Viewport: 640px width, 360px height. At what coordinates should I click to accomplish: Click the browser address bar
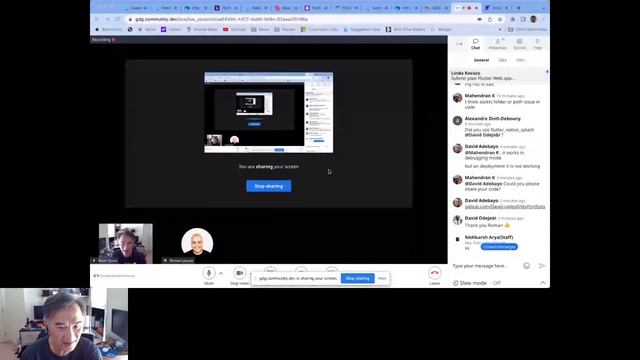302,19
